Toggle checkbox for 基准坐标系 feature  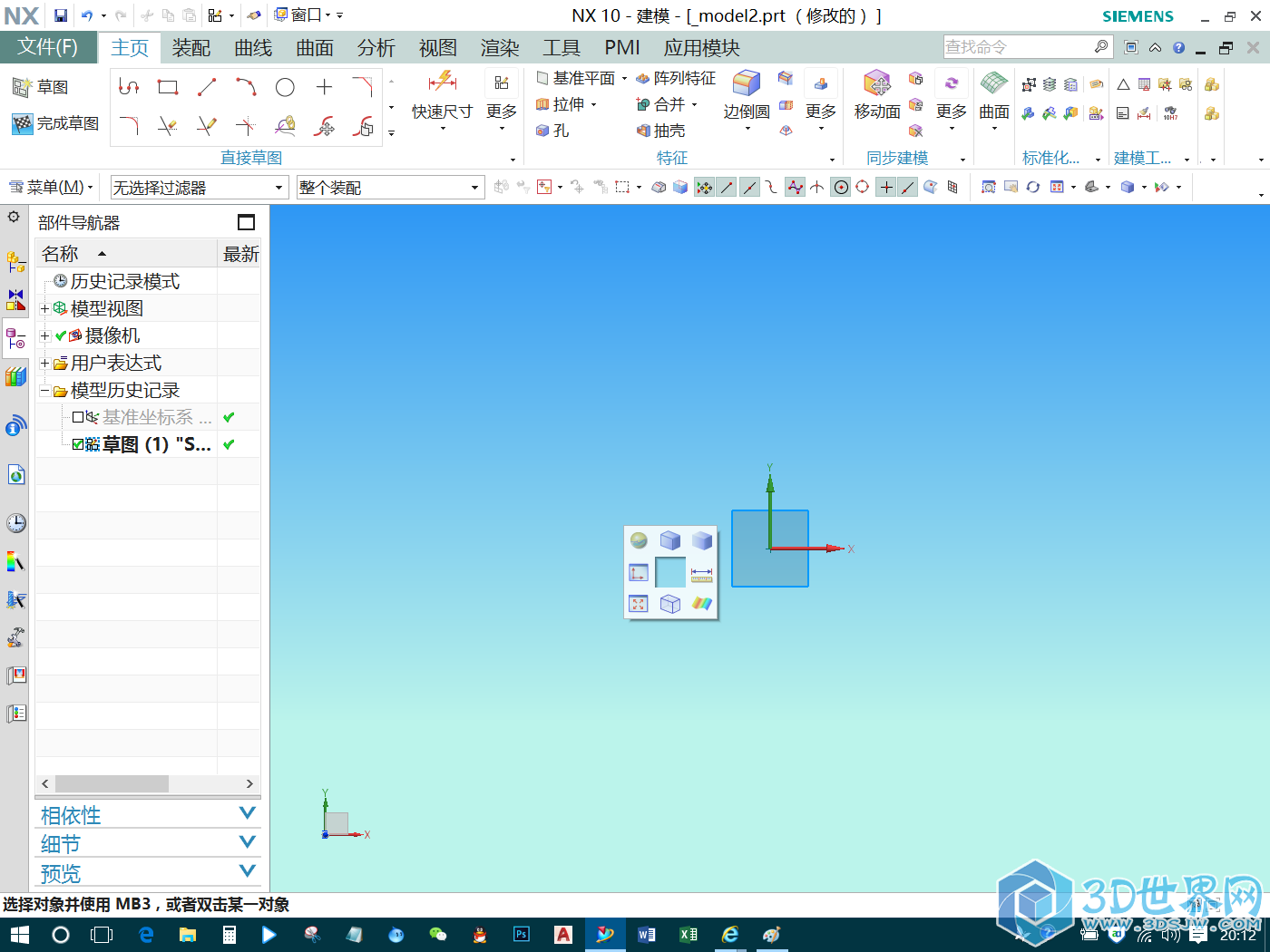(x=78, y=417)
